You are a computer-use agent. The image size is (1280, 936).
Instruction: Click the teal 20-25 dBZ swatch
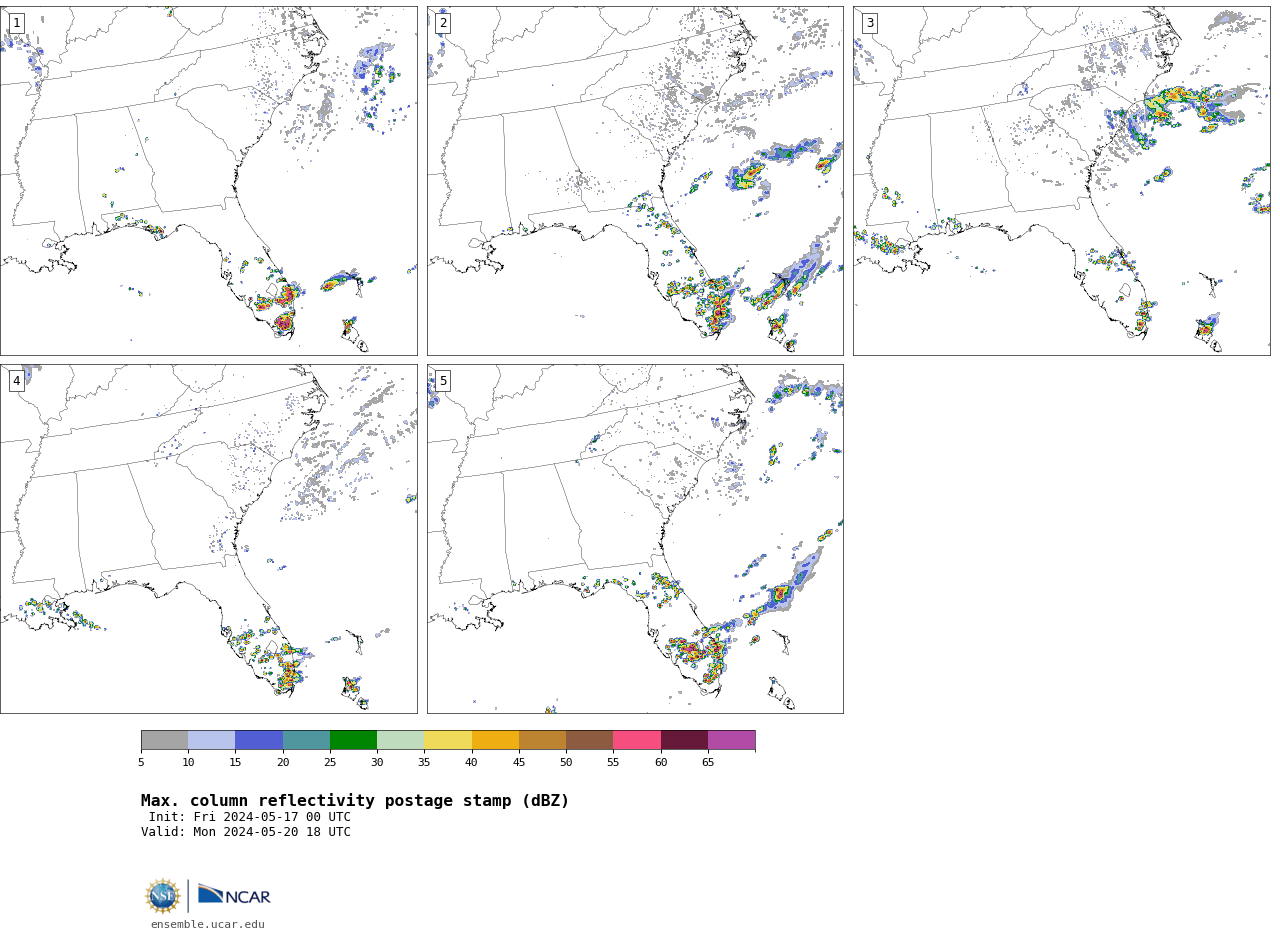point(306,740)
